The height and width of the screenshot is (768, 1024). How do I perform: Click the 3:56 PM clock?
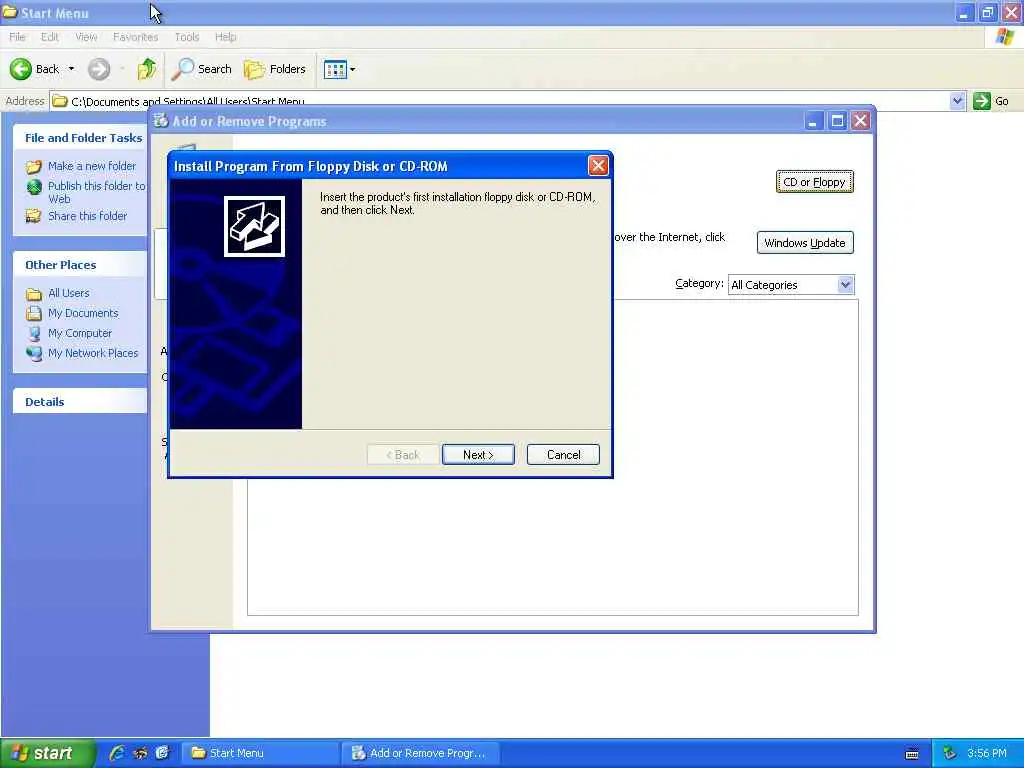pos(987,753)
